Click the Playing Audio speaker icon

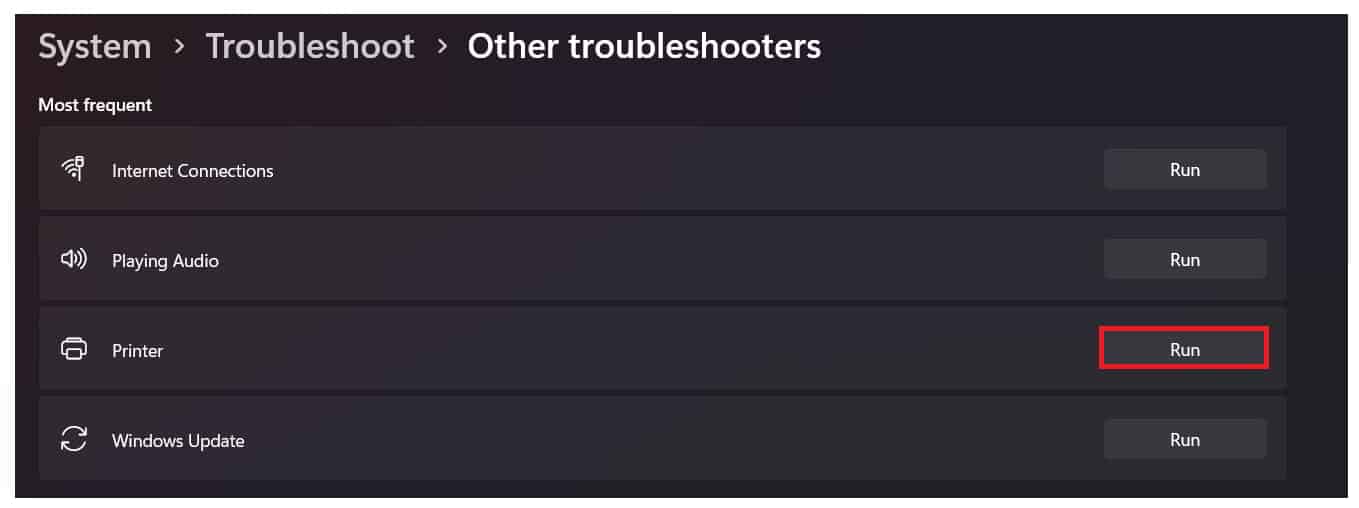tap(73, 260)
